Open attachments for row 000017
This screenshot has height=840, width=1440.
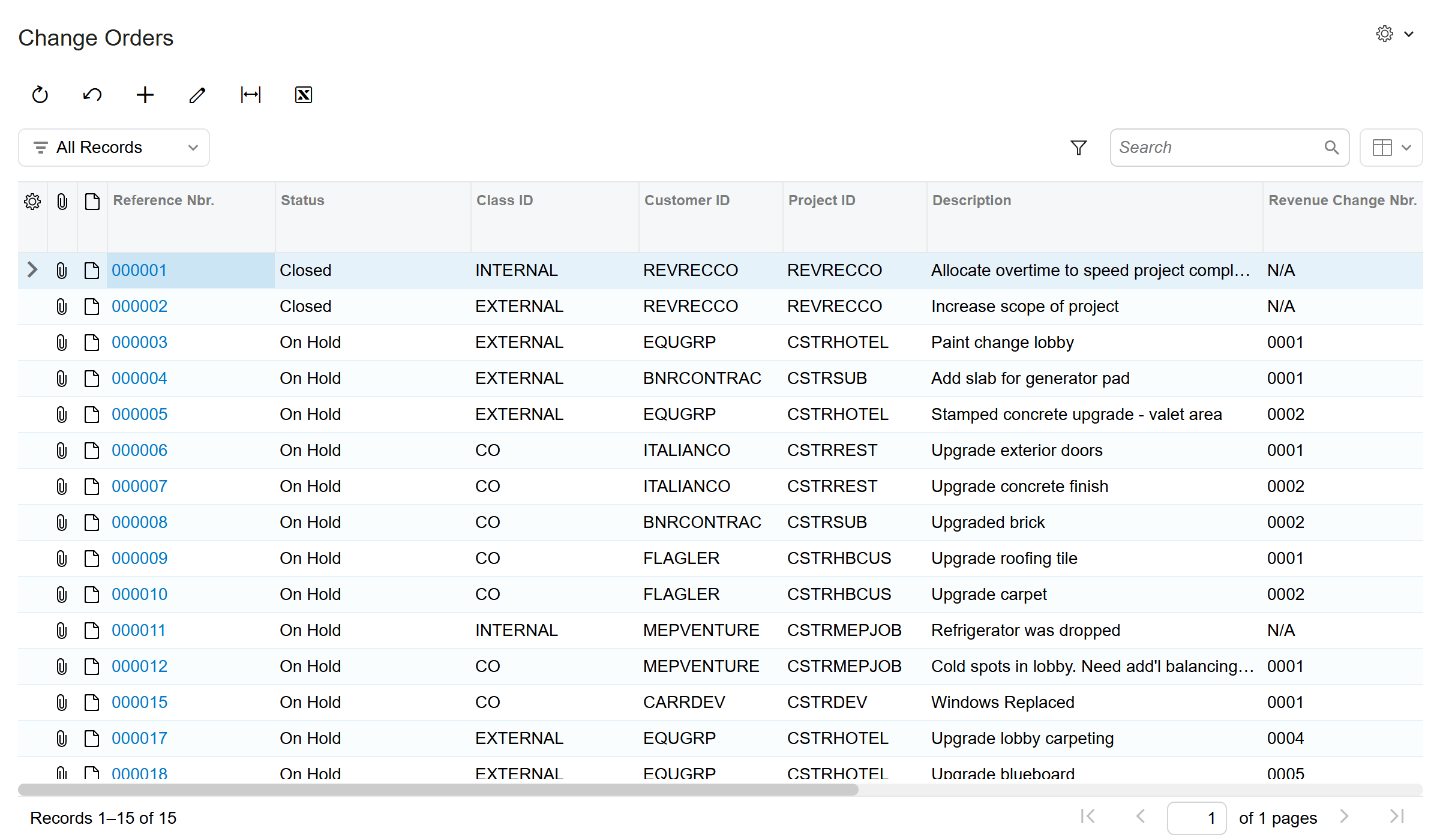[x=62, y=739]
